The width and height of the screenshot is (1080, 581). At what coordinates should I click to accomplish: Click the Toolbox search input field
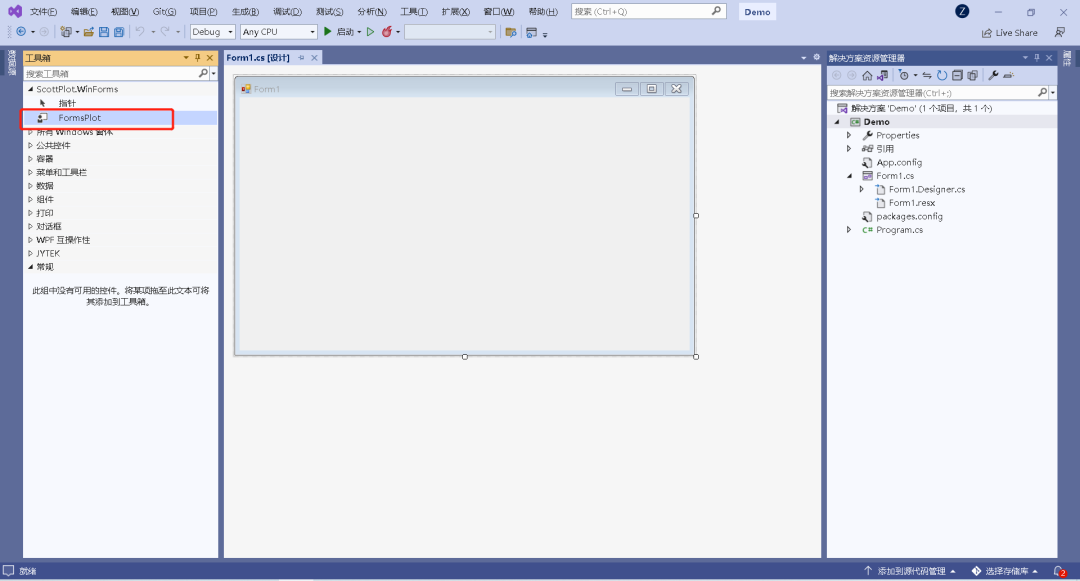coord(110,73)
